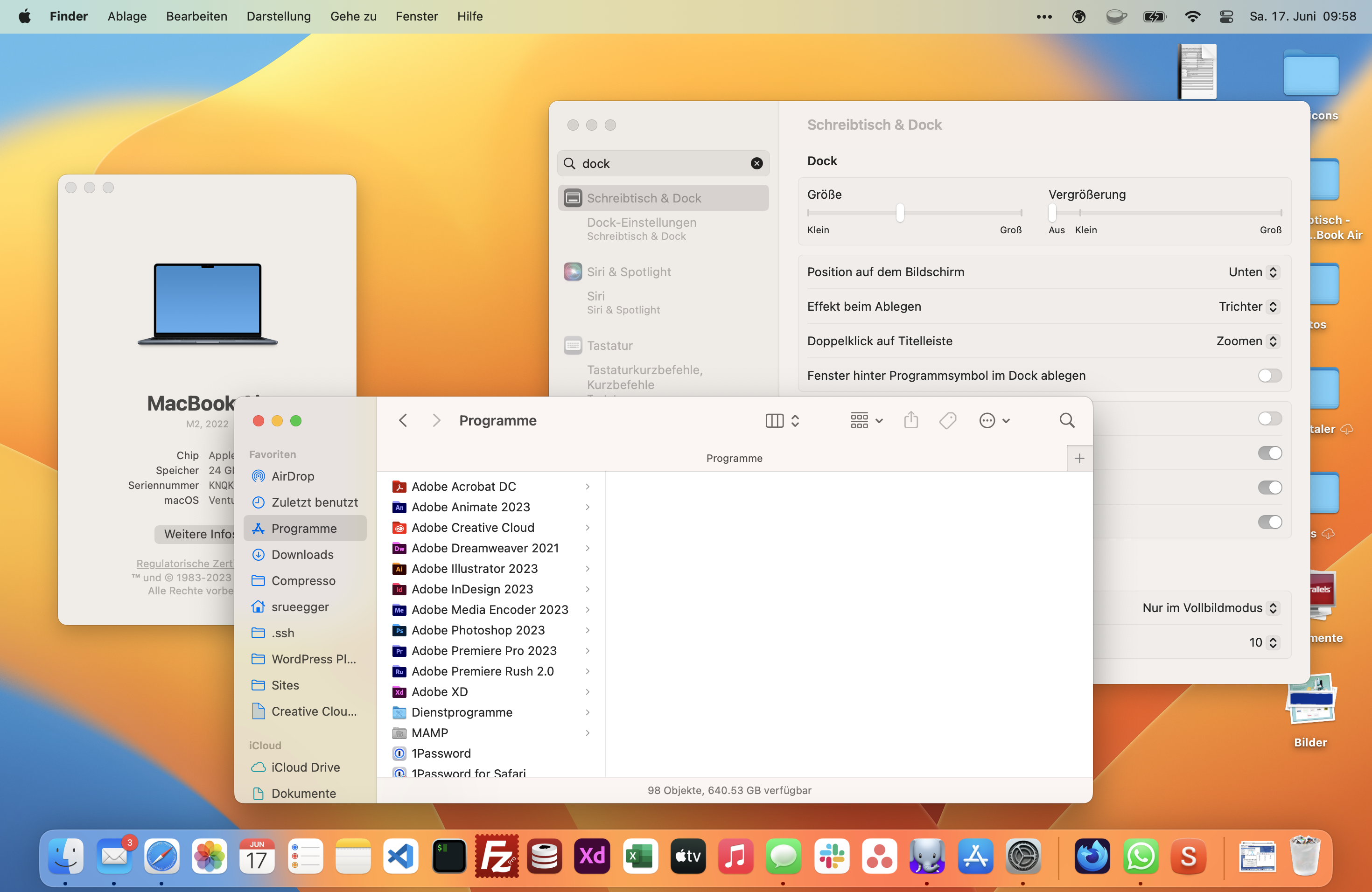Add a new Finder tab with plus button

pos(1079,458)
